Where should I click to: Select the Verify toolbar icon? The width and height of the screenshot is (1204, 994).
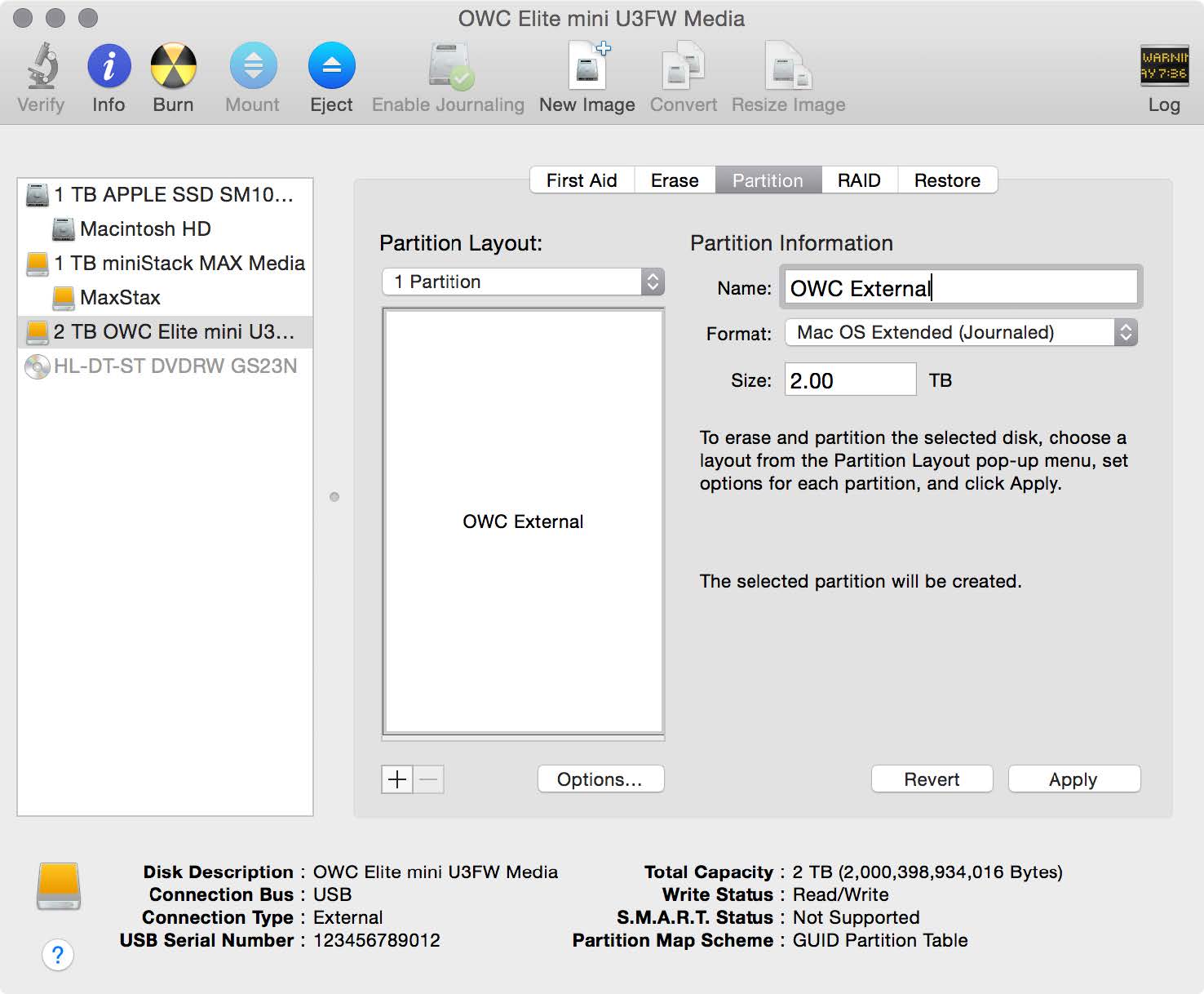pyautogui.click(x=40, y=73)
